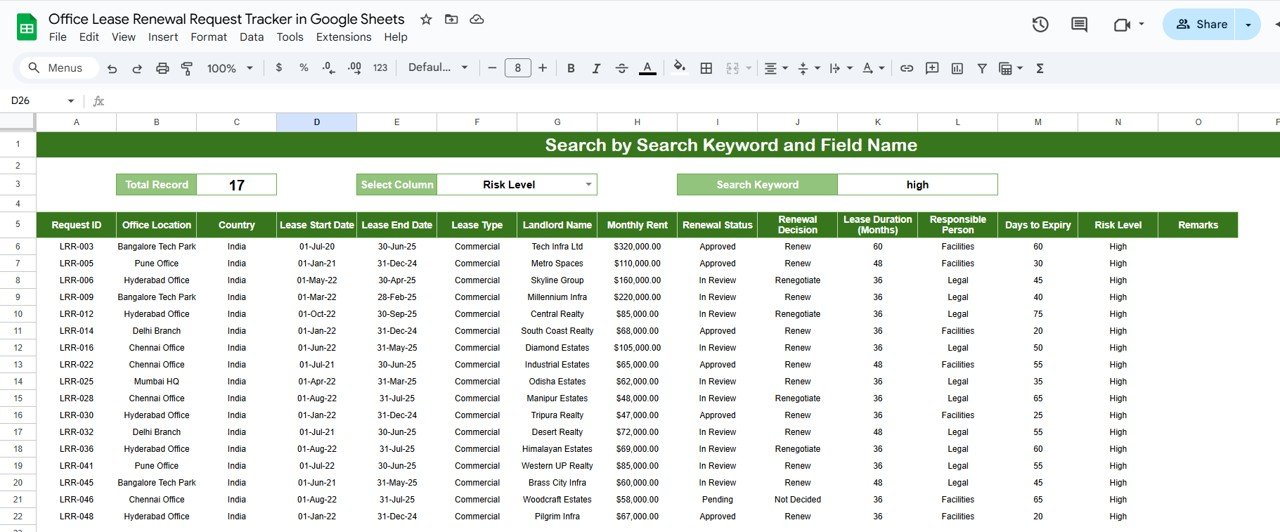Image resolution: width=1280 pixels, height=532 pixels.
Task: Star this document in the title bar
Action: click(x=427, y=19)
